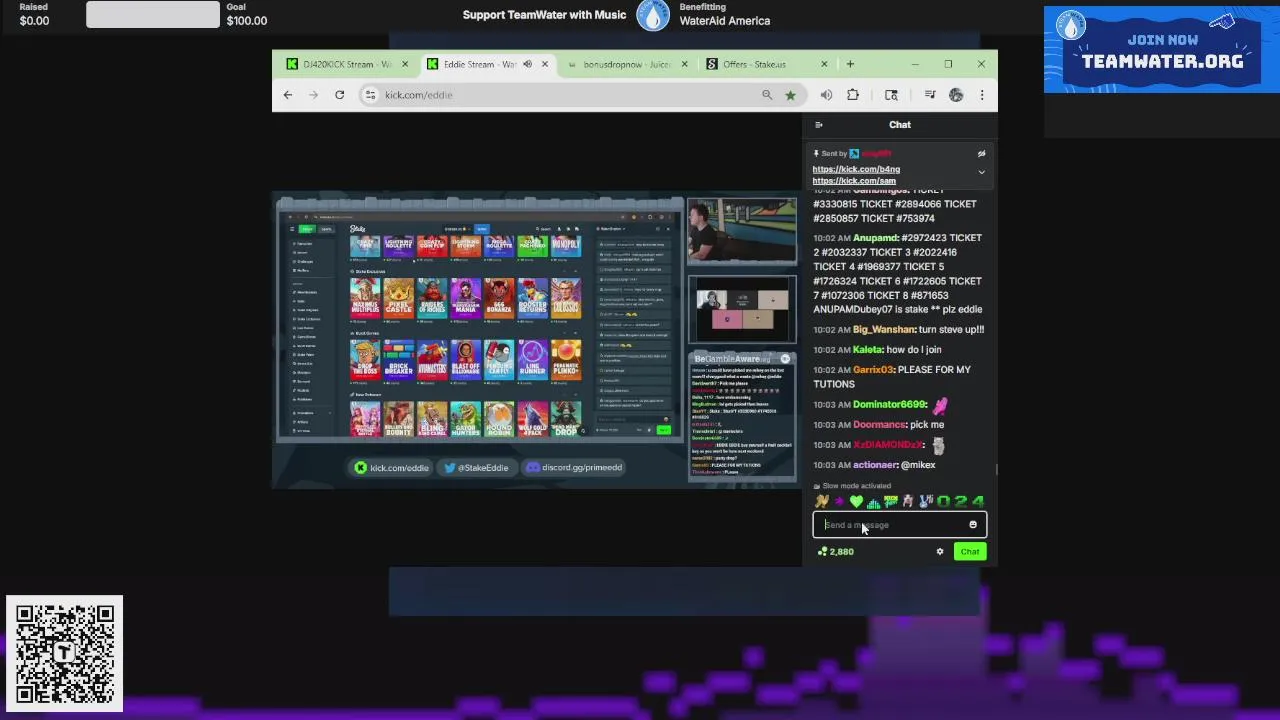Click the fundraiser progress bar
The height and width of the screenshot is (720, 1280).
pyautogui.click(x=153, y=14)
